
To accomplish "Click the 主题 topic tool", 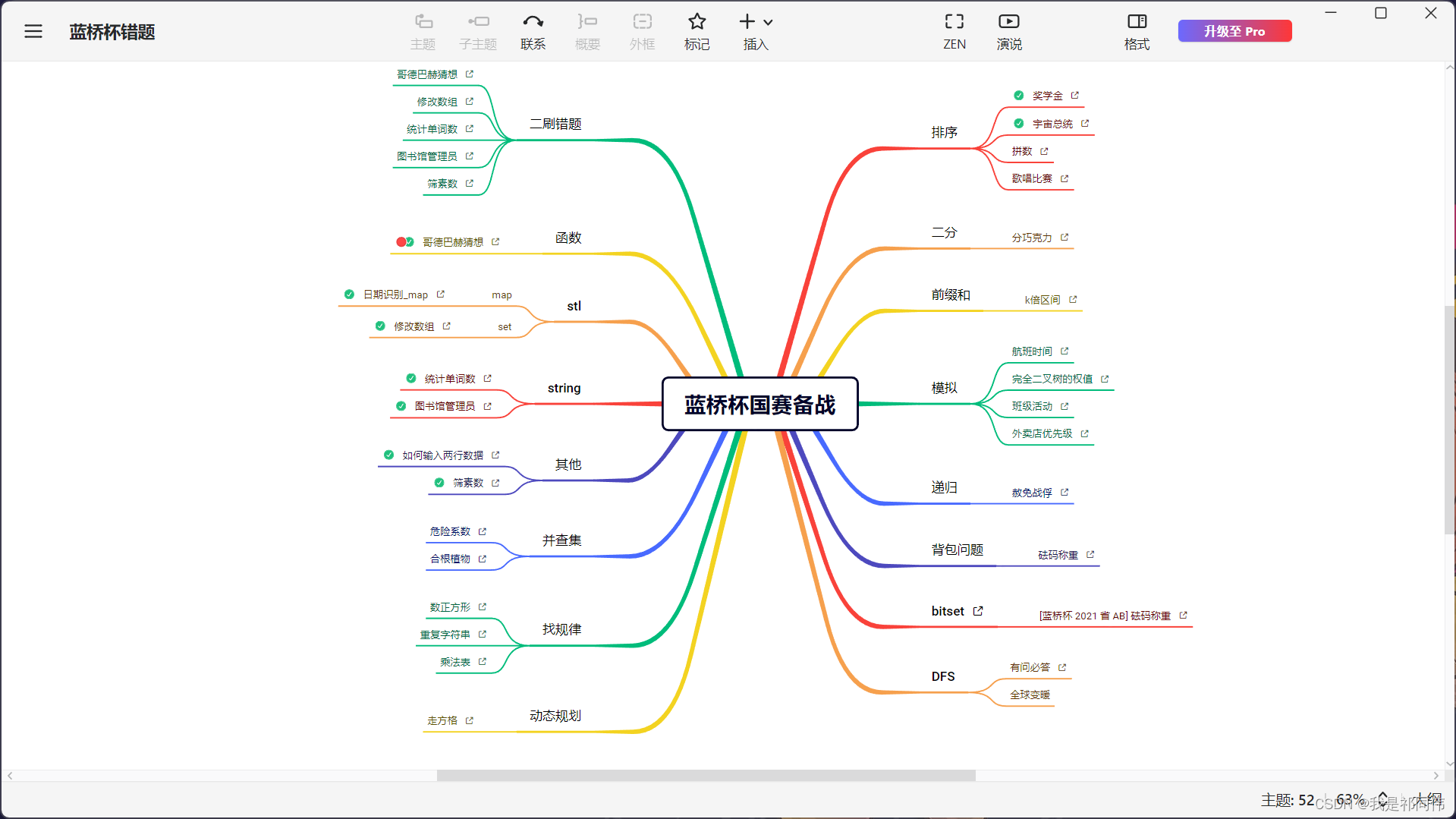I will click(x=423, y=32).
